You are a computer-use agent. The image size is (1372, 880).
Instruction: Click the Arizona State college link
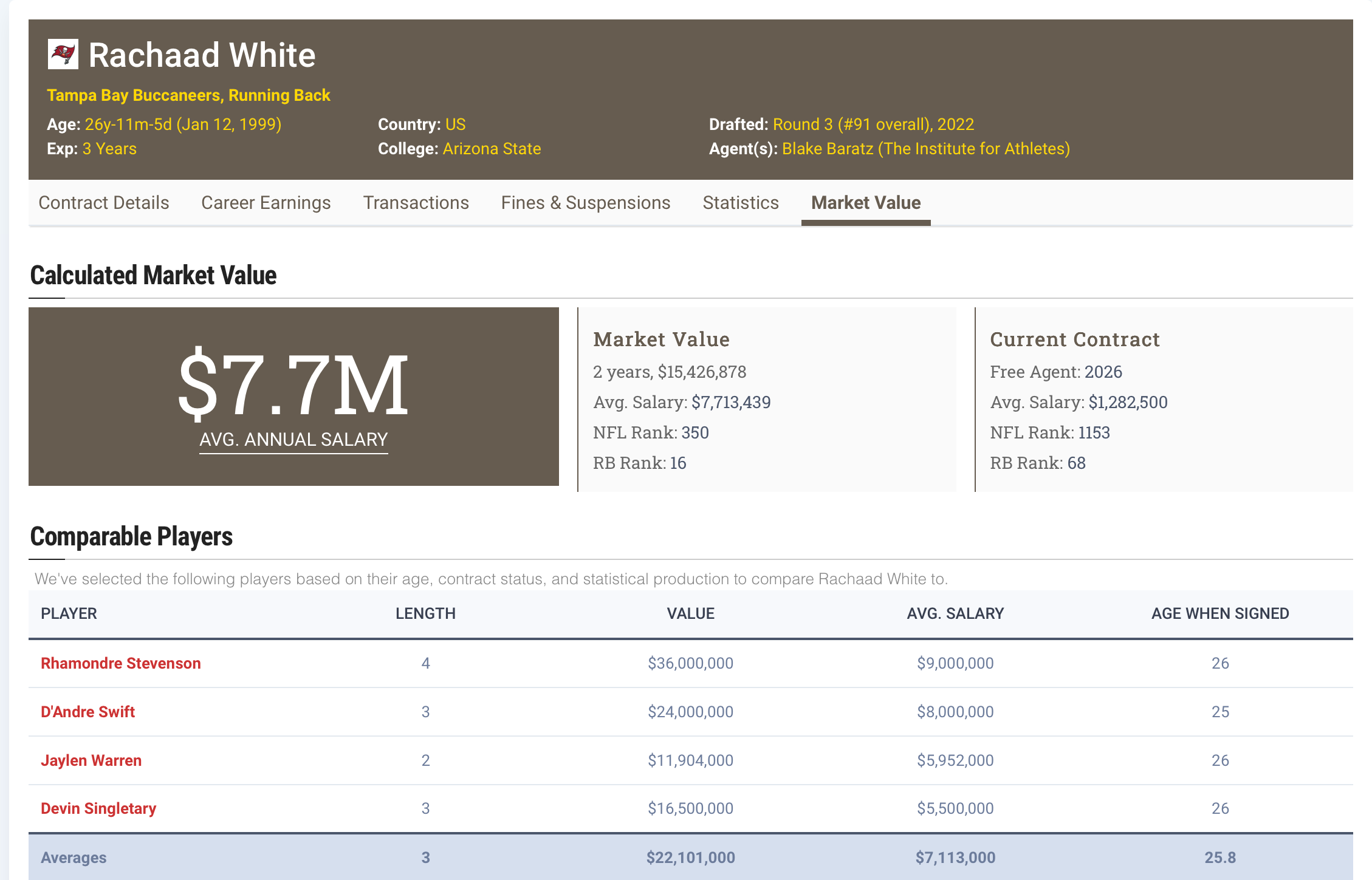492,149
